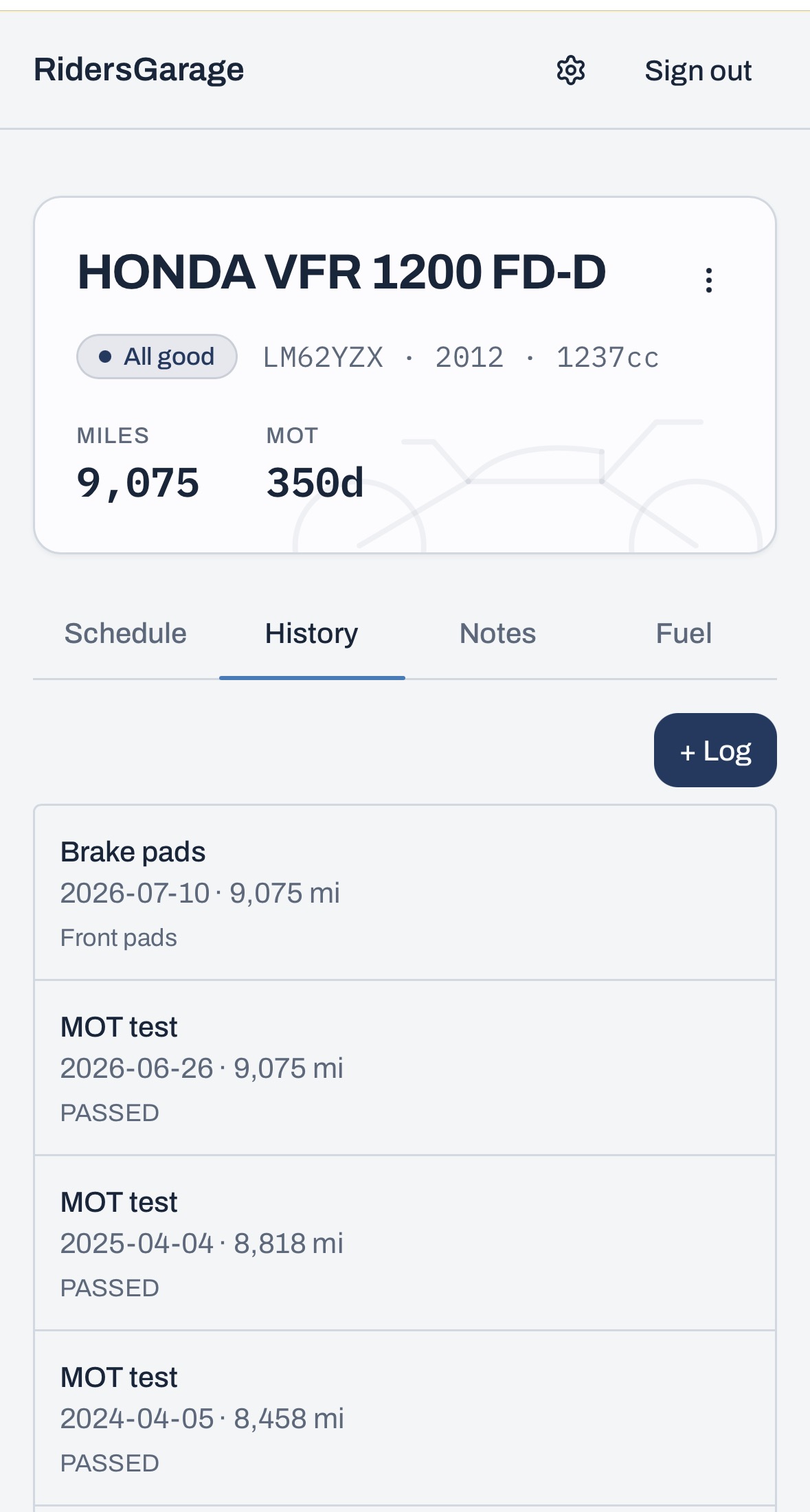810x1512 pixels.
Task: Click the 9,075 miles reading
Action: tap(138, 483)
